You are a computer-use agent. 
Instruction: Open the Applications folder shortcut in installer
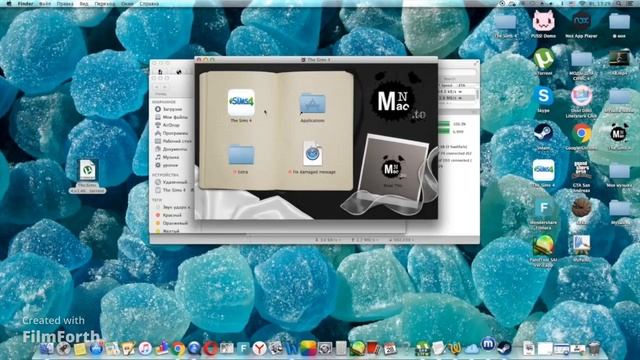[x=312, y=104]
